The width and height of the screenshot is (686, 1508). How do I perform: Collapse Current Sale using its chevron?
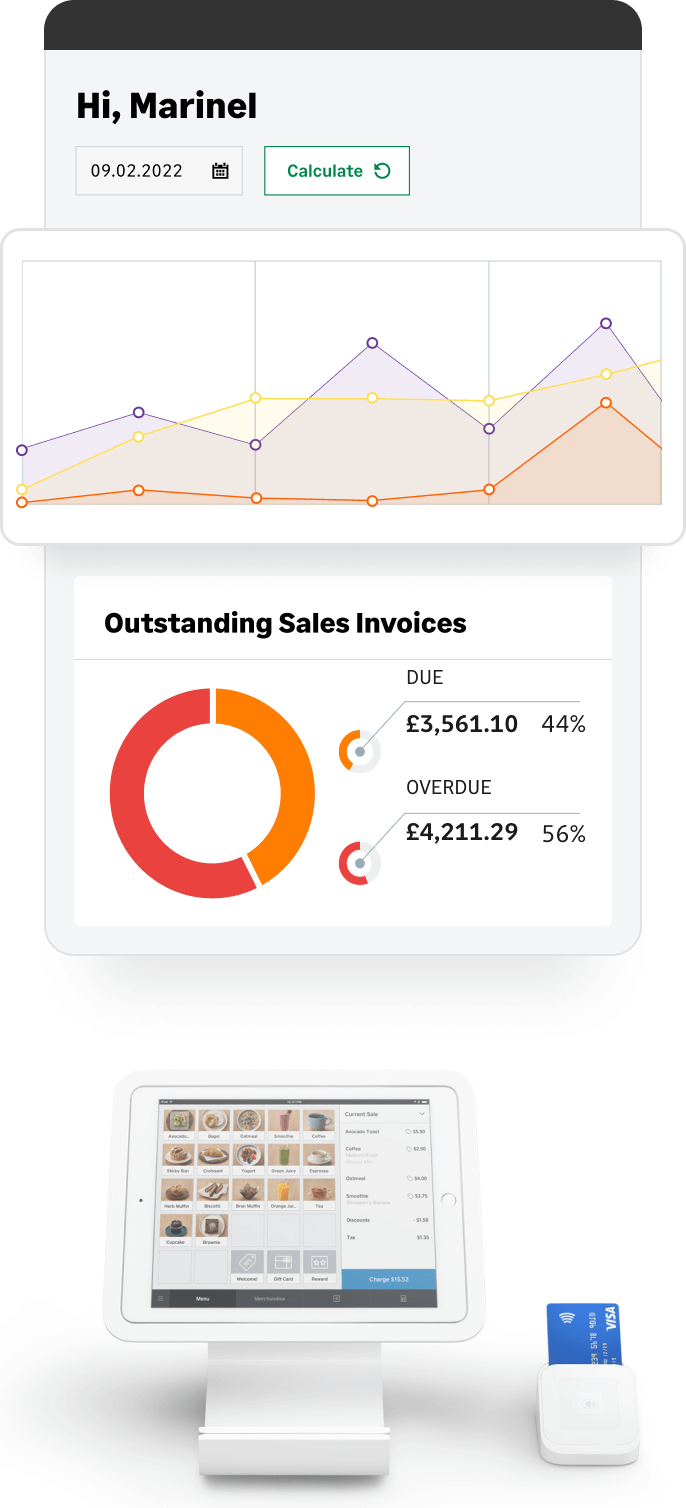423,1115
